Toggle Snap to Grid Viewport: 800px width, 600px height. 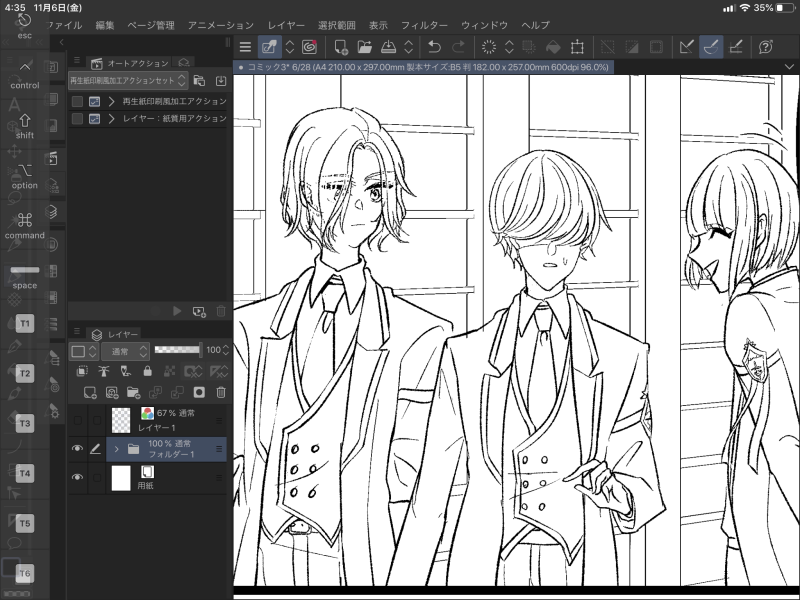[735, 47]
